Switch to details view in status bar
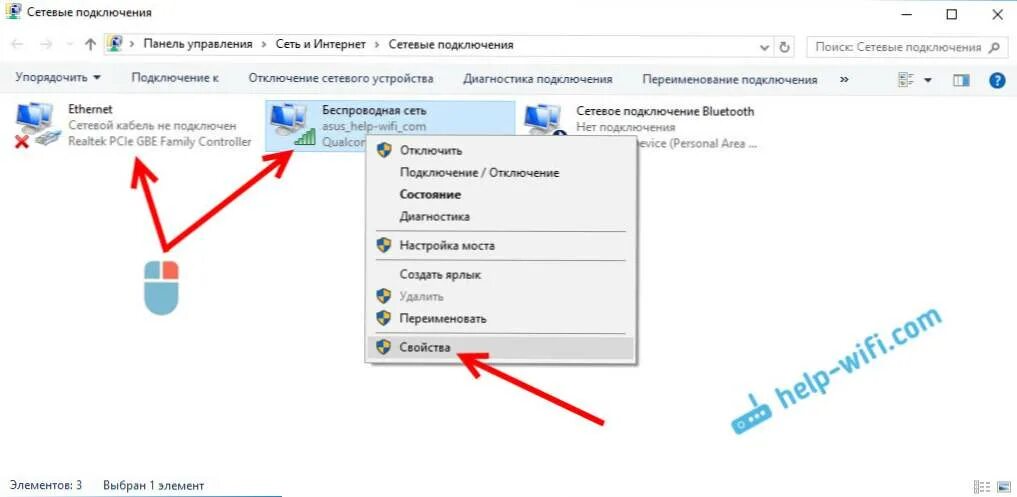Viewport: 1017px width, 497px height. (x=982, y=486)
